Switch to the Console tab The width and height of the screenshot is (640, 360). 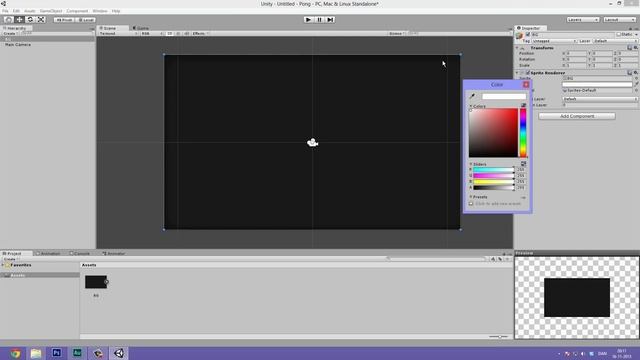click(80, 253)
